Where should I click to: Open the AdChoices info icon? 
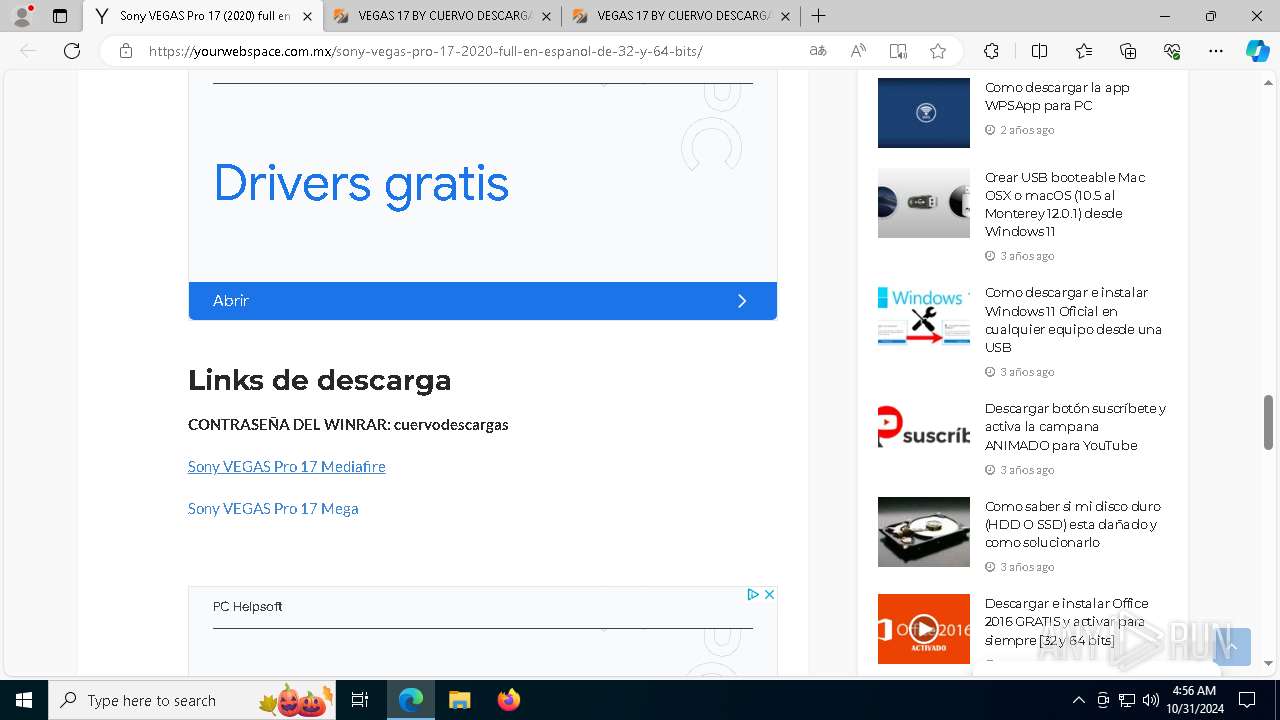click(x=754, y=594)
